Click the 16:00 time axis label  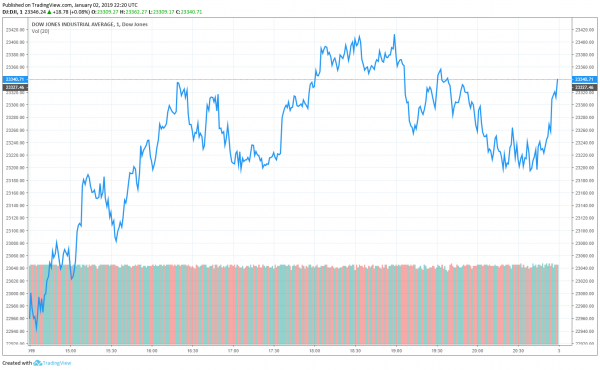pos(152,350)
